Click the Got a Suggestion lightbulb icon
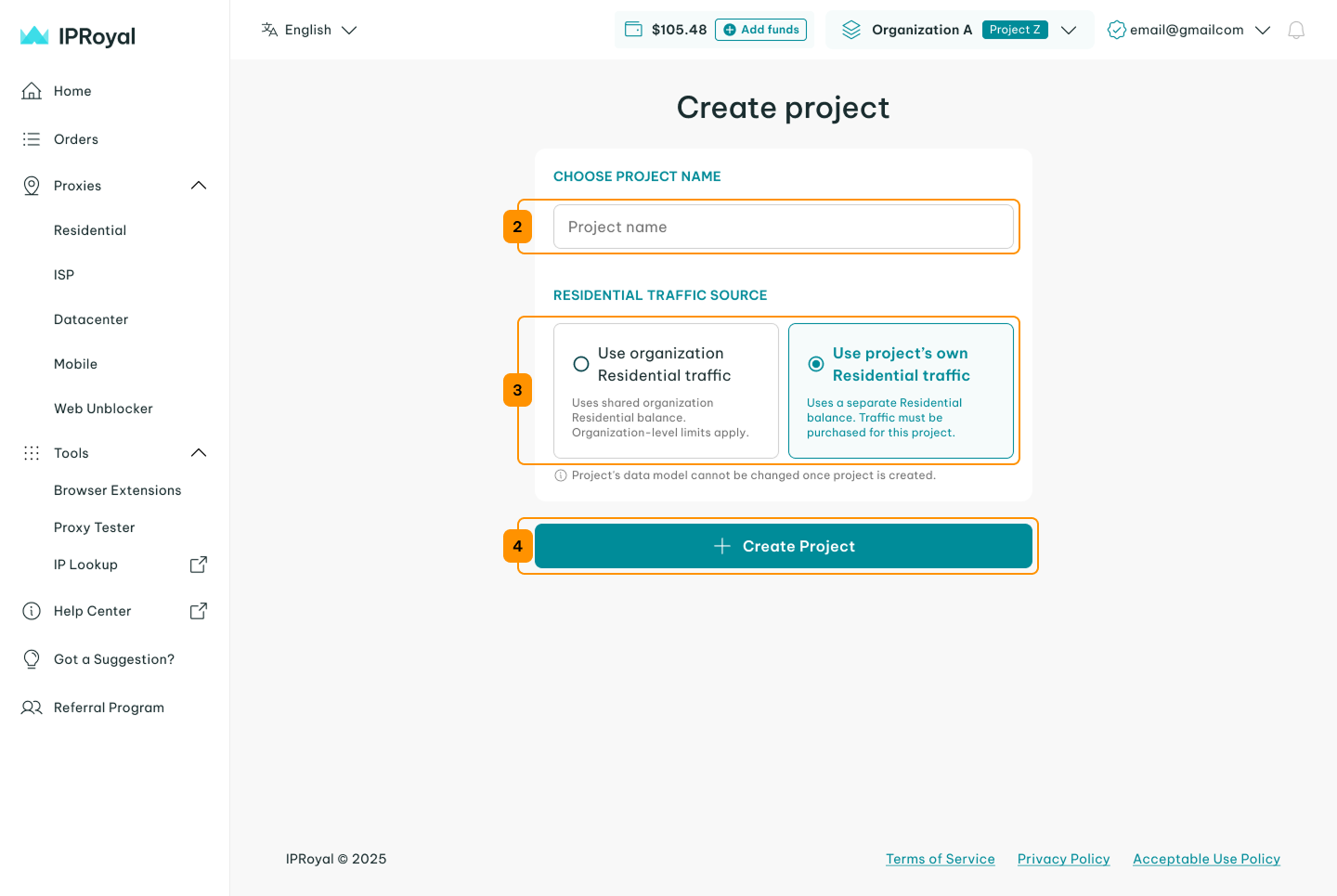This screenshot has width=1337, height=896. coord(32,659)
